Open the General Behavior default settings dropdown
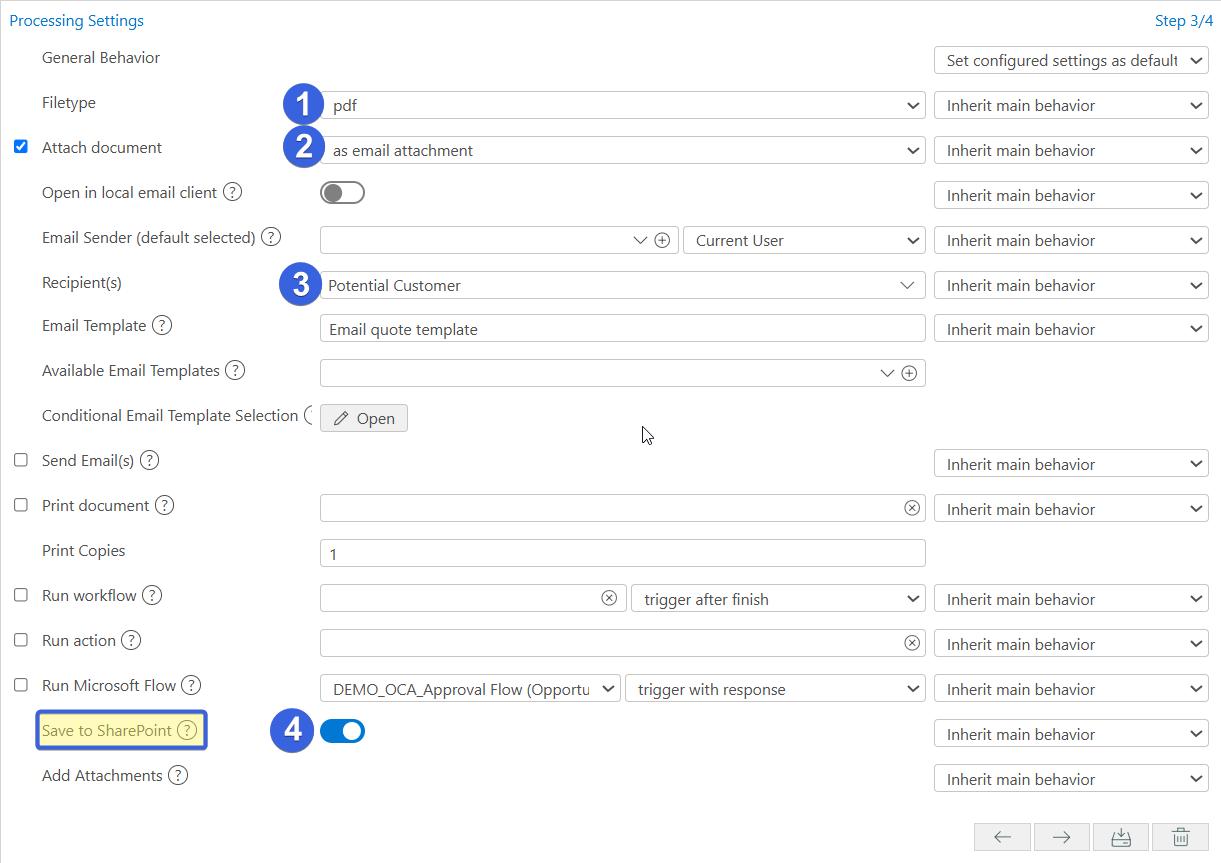This screenshot has width=1221, height=863. [1070, 60]
